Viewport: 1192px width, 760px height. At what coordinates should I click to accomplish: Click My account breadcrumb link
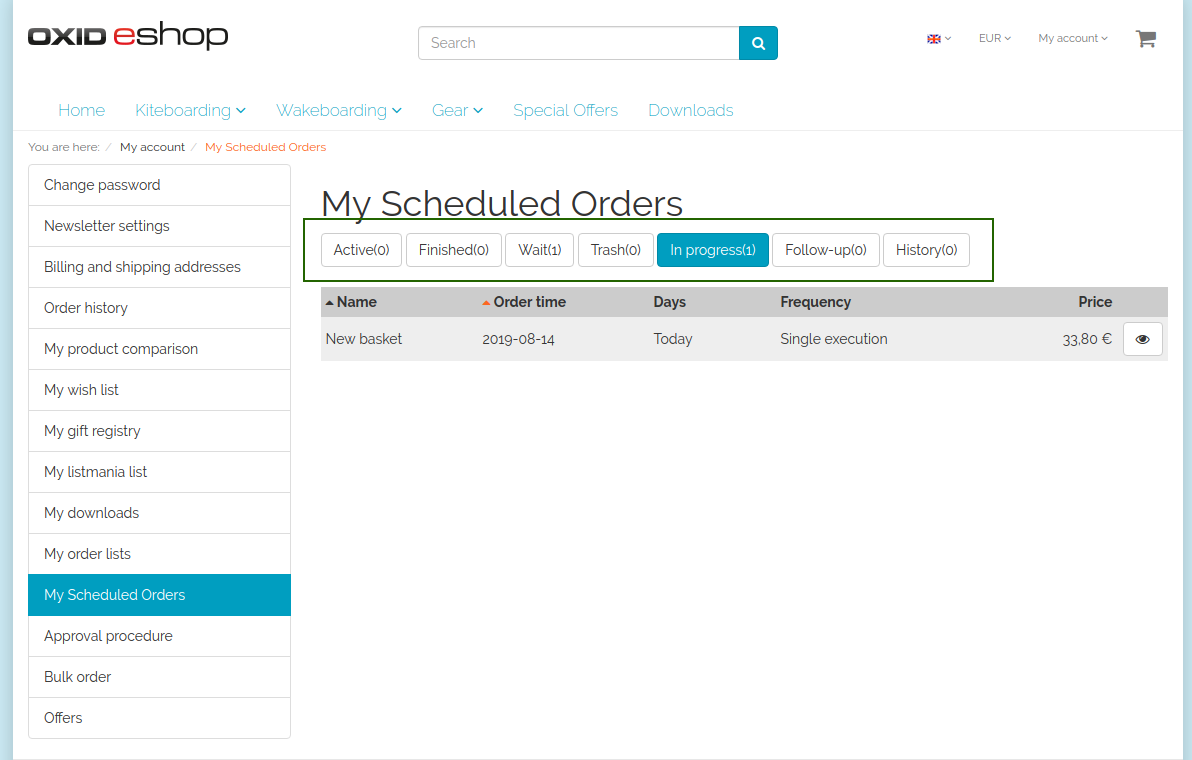click(152, 147)
